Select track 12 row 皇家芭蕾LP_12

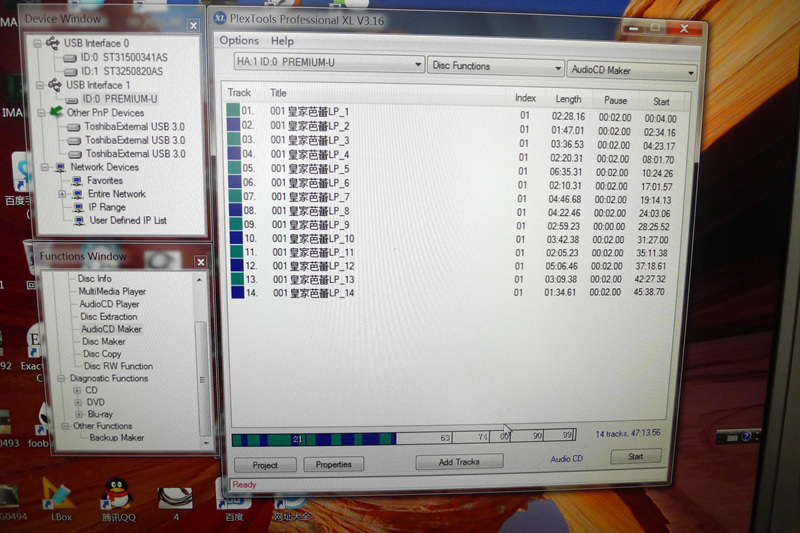(449, 266)
